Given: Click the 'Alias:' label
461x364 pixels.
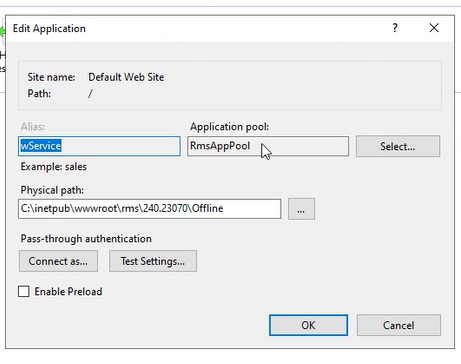Looking at the screenshot, I should 33,127.
